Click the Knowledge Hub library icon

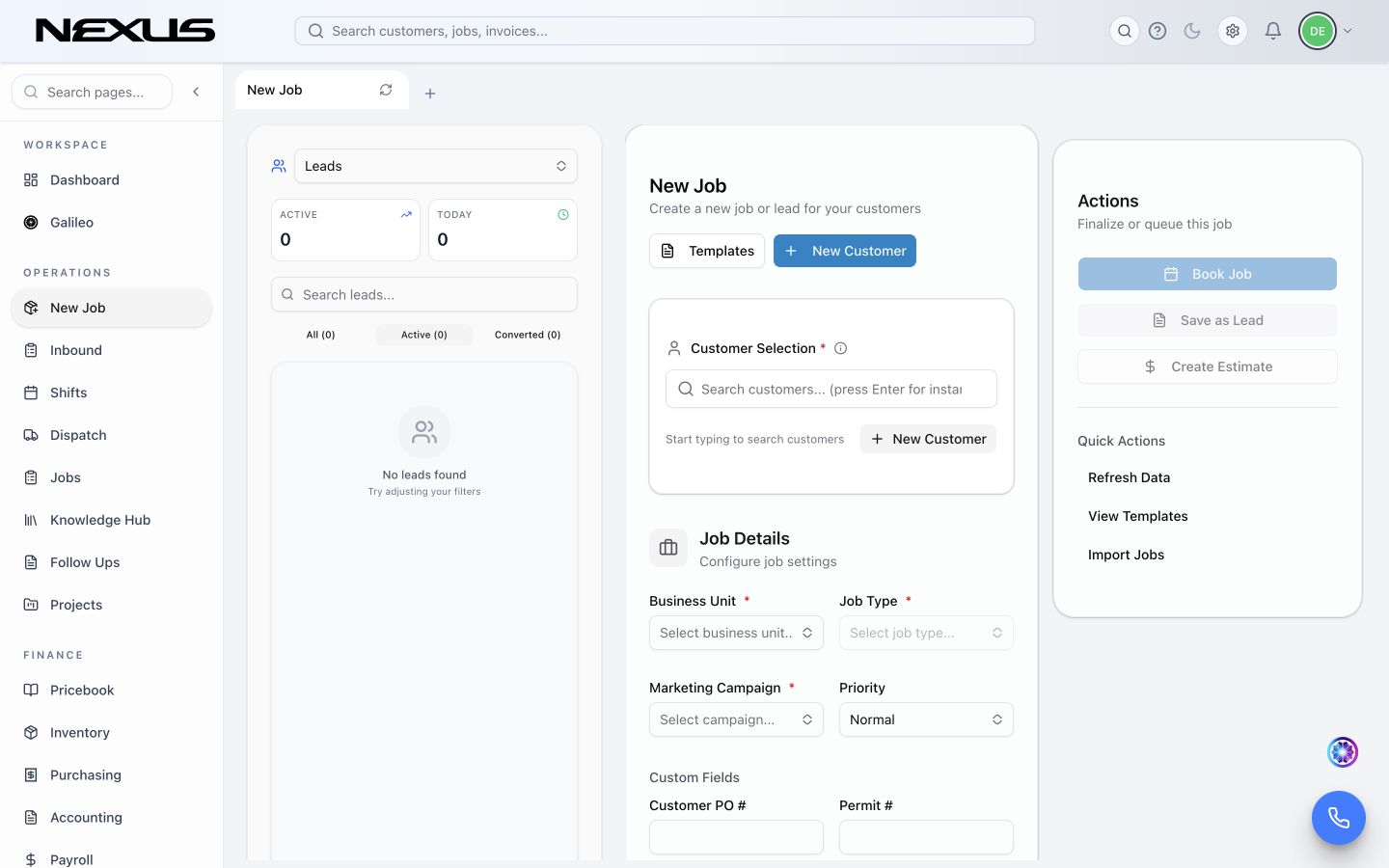[x=31, y=520]
